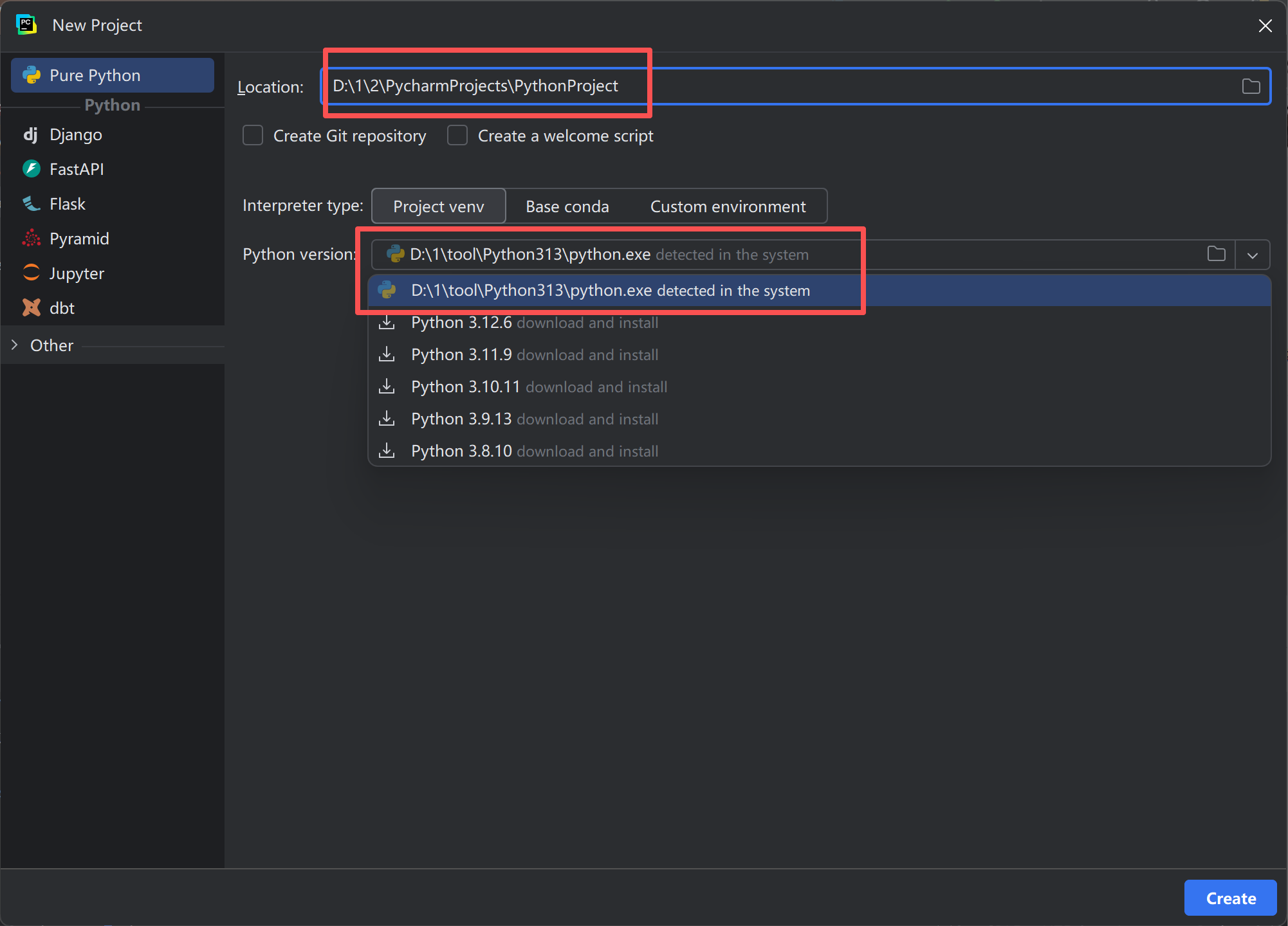The height and width of the screenshot is (926, 1288).
Task: Open the Python version dropdown chevron
Action: 1253,254
